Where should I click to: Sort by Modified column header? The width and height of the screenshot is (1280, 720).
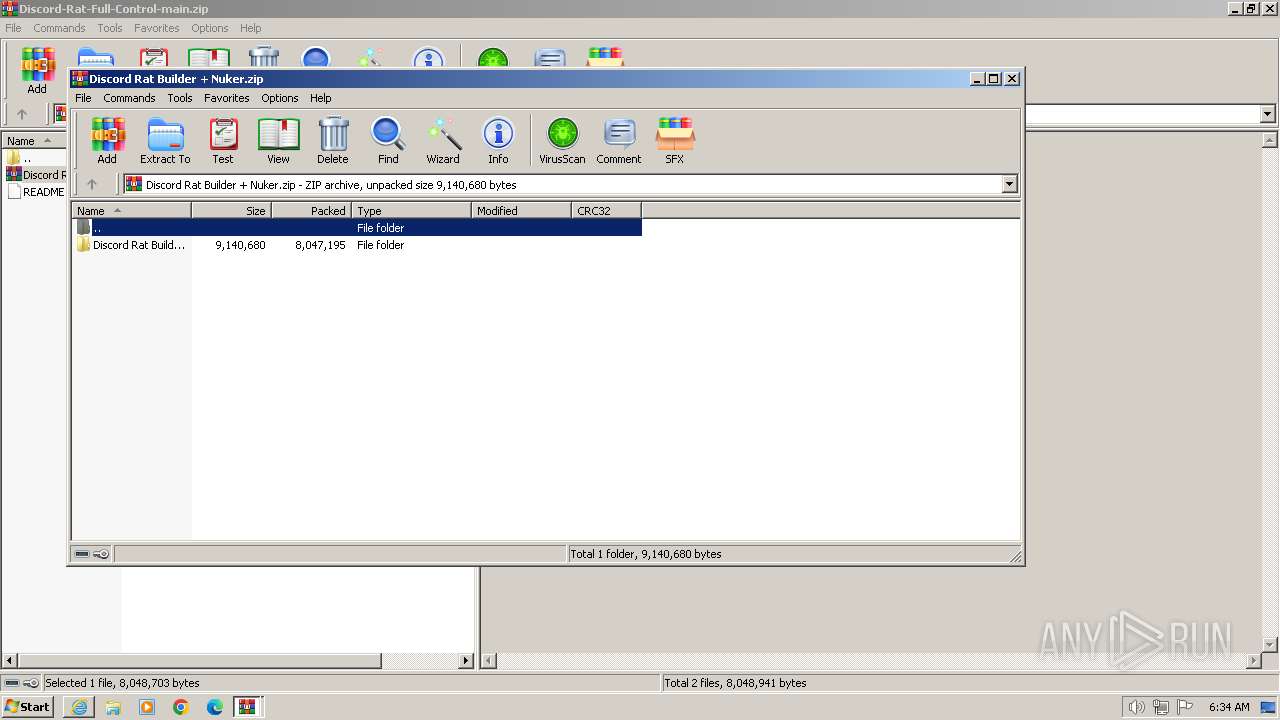[521, 211]
